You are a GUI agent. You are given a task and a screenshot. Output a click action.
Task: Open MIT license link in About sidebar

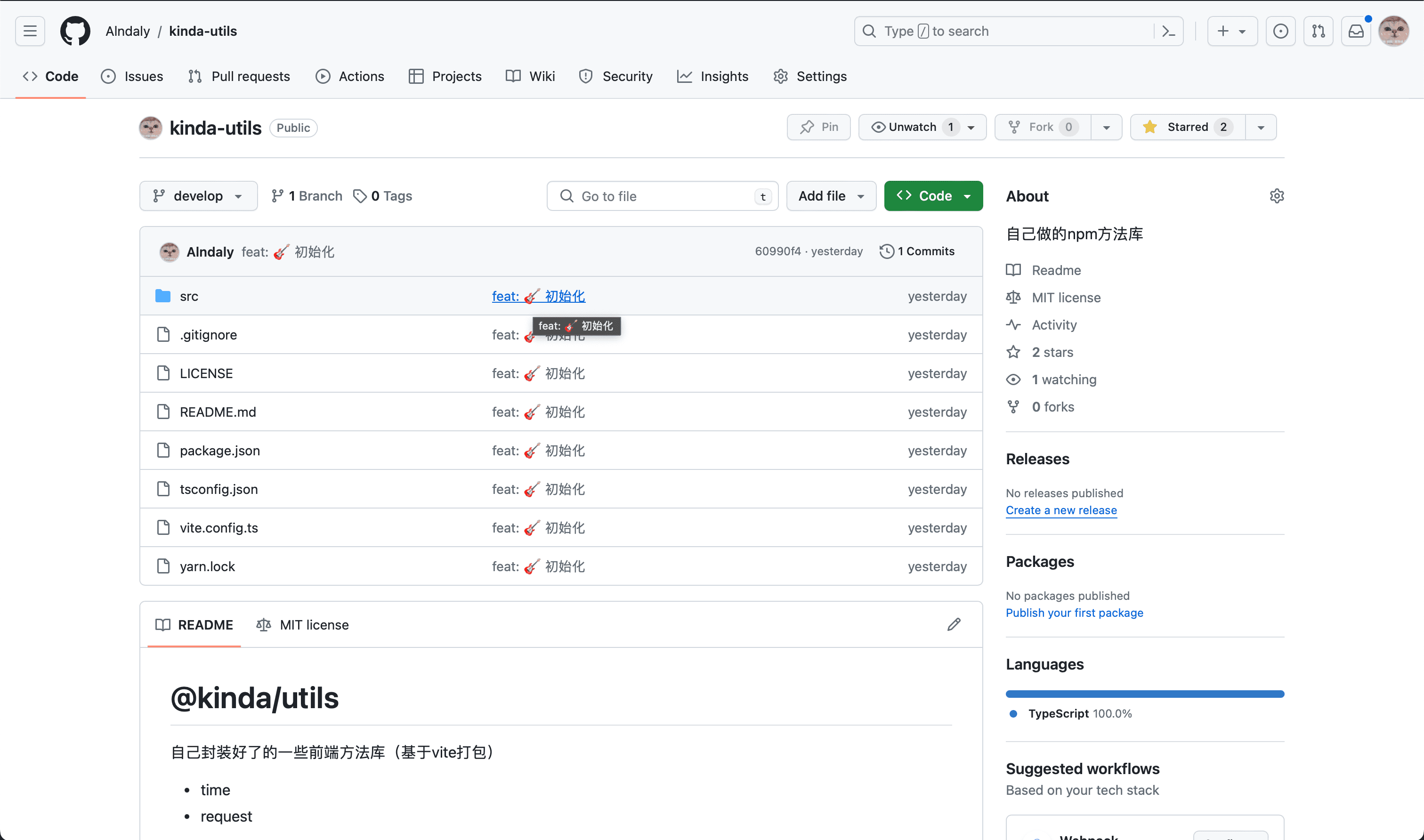point(1053,297)
